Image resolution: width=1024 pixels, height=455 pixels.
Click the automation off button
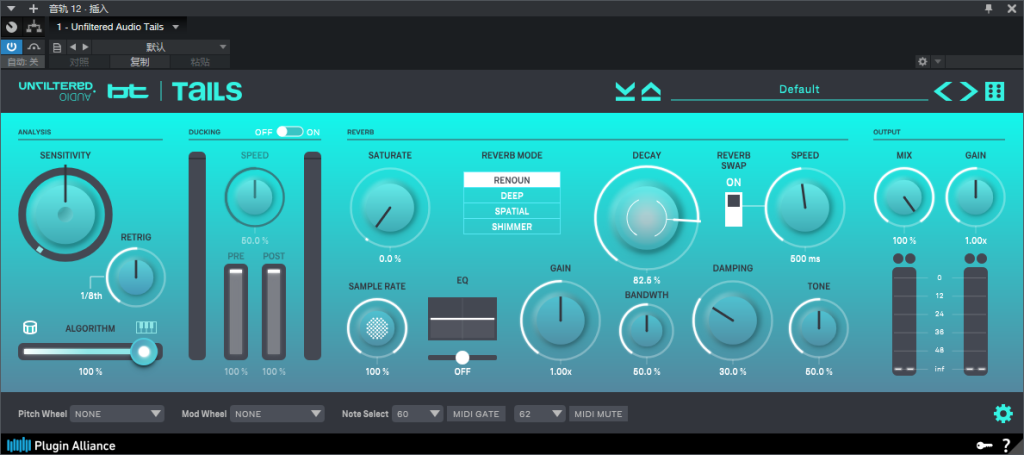(x=23, y=62)
